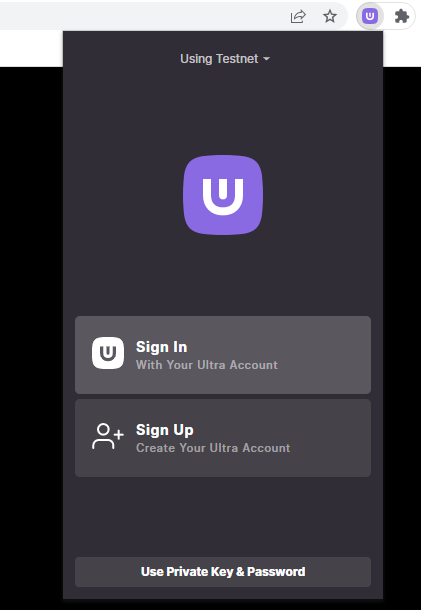Image resolution: width=421 pixels, height=610 pixels.
Task: Click the white Ultra icon beside Sign In
Action: point(108,353)
